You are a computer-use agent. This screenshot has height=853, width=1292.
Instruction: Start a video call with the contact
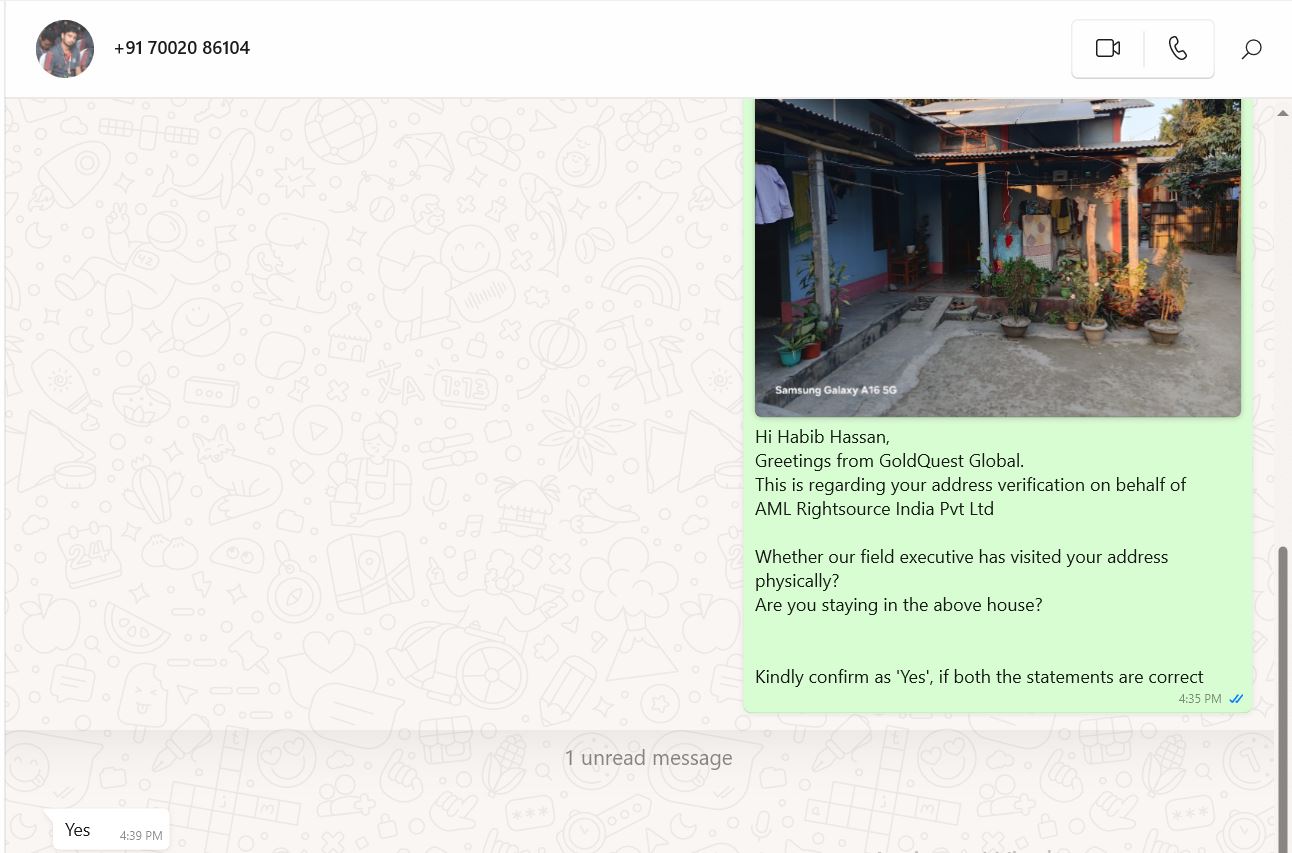click(1108, 48)
